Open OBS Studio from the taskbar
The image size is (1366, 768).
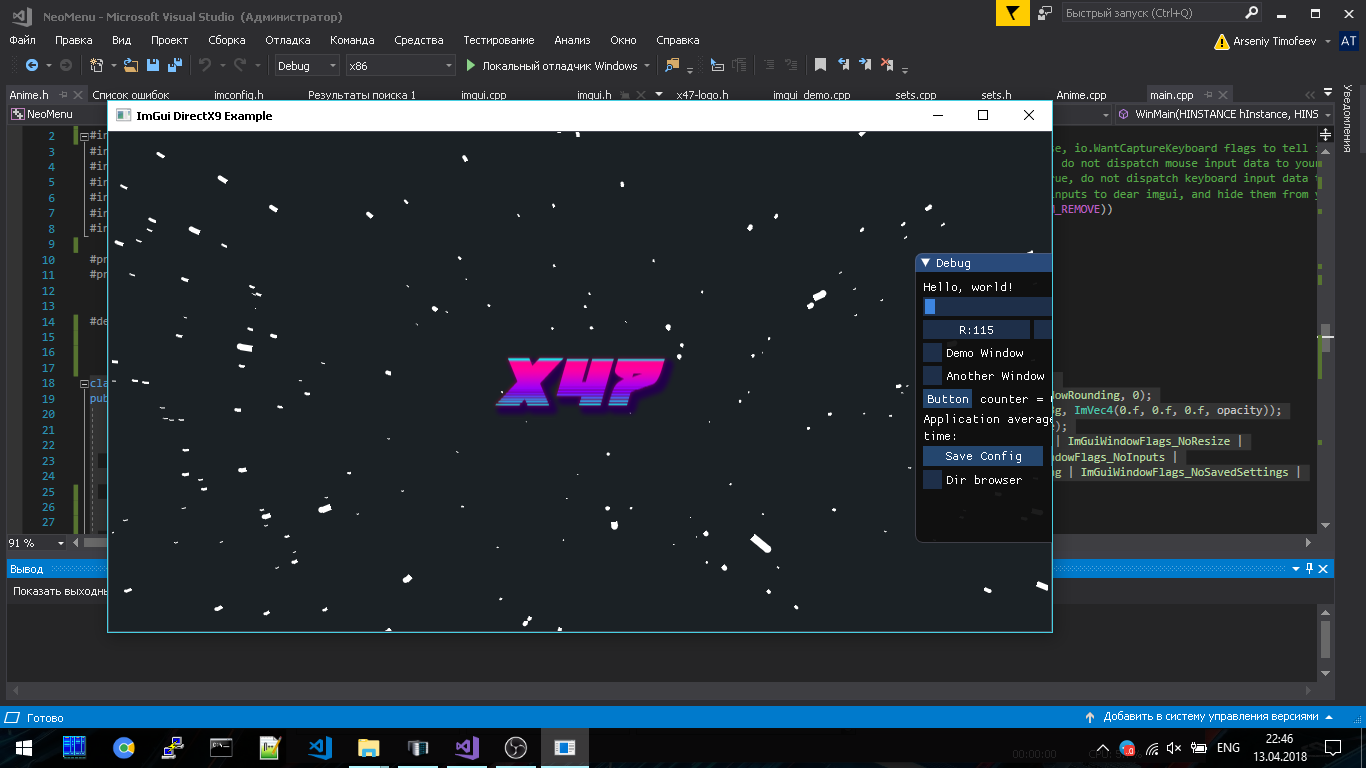[516, 747]
